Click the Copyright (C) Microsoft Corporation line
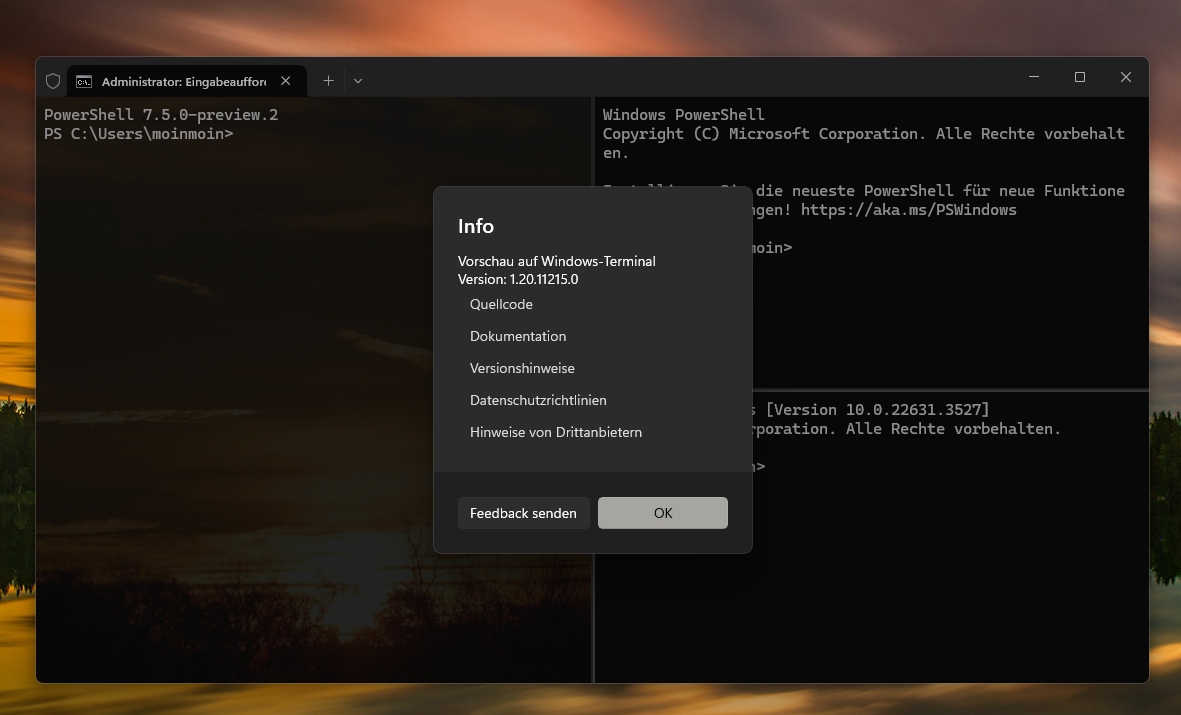Viewport: 1181px width, 715px height. coord(863,134)
